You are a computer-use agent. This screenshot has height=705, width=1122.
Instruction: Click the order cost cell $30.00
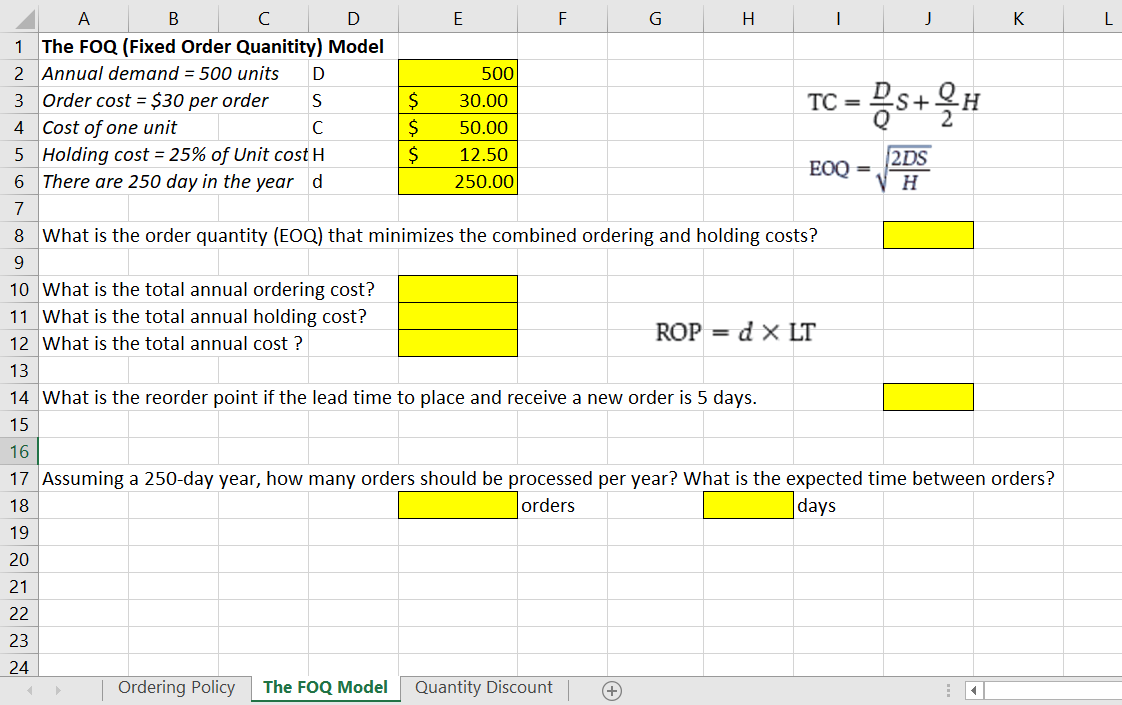458,100
